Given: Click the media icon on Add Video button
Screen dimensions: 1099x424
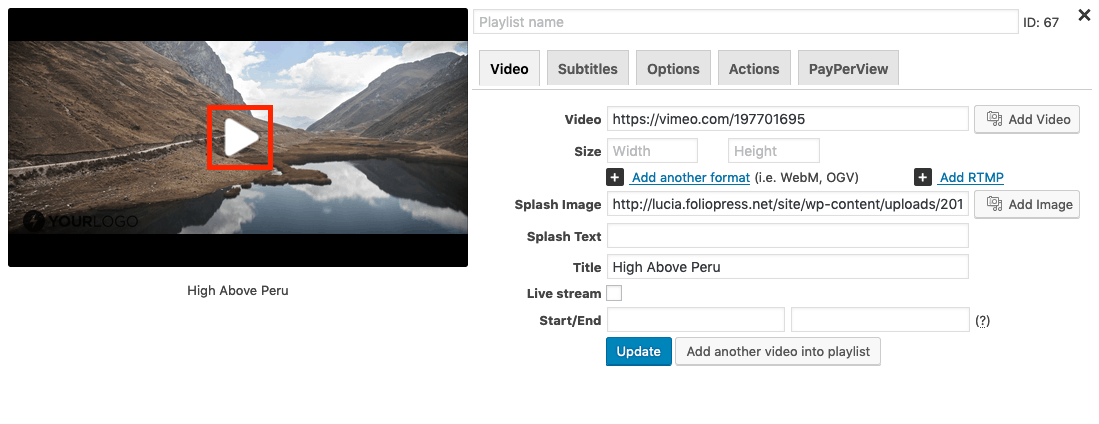Looking at the screenshot, I should tap(994, 119).
